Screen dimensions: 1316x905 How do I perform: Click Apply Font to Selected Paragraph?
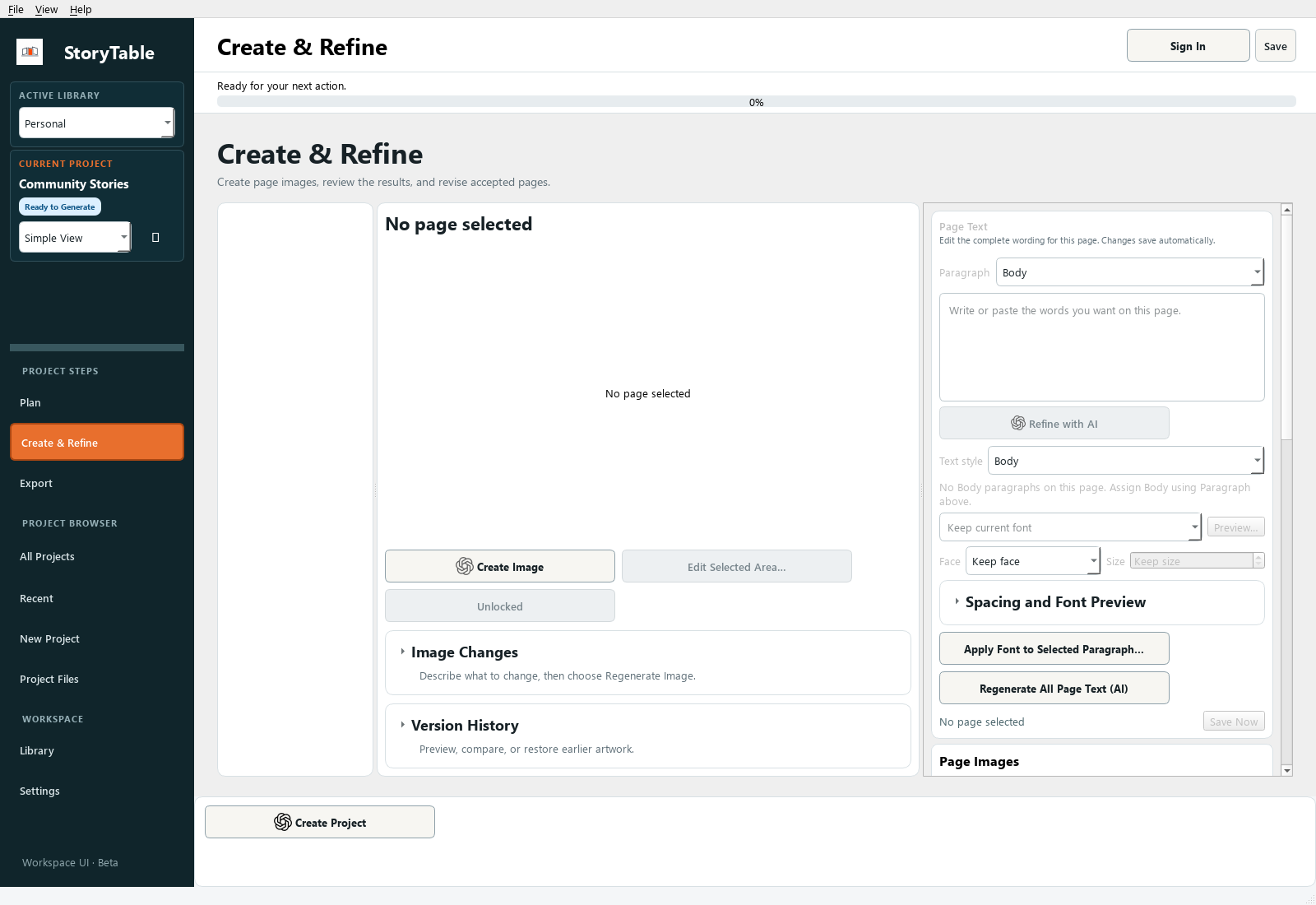tap(1054, 648)
